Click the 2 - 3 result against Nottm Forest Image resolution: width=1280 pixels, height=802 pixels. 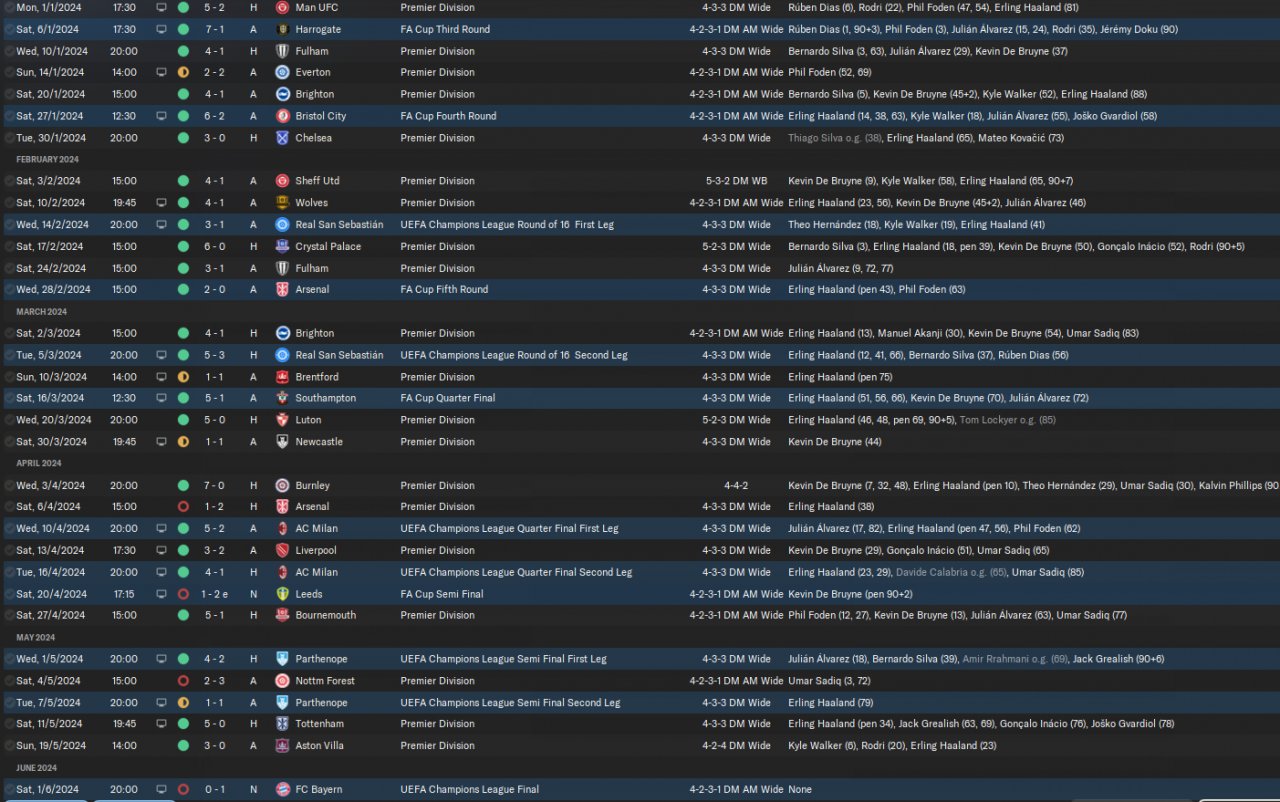pos(214,681)
